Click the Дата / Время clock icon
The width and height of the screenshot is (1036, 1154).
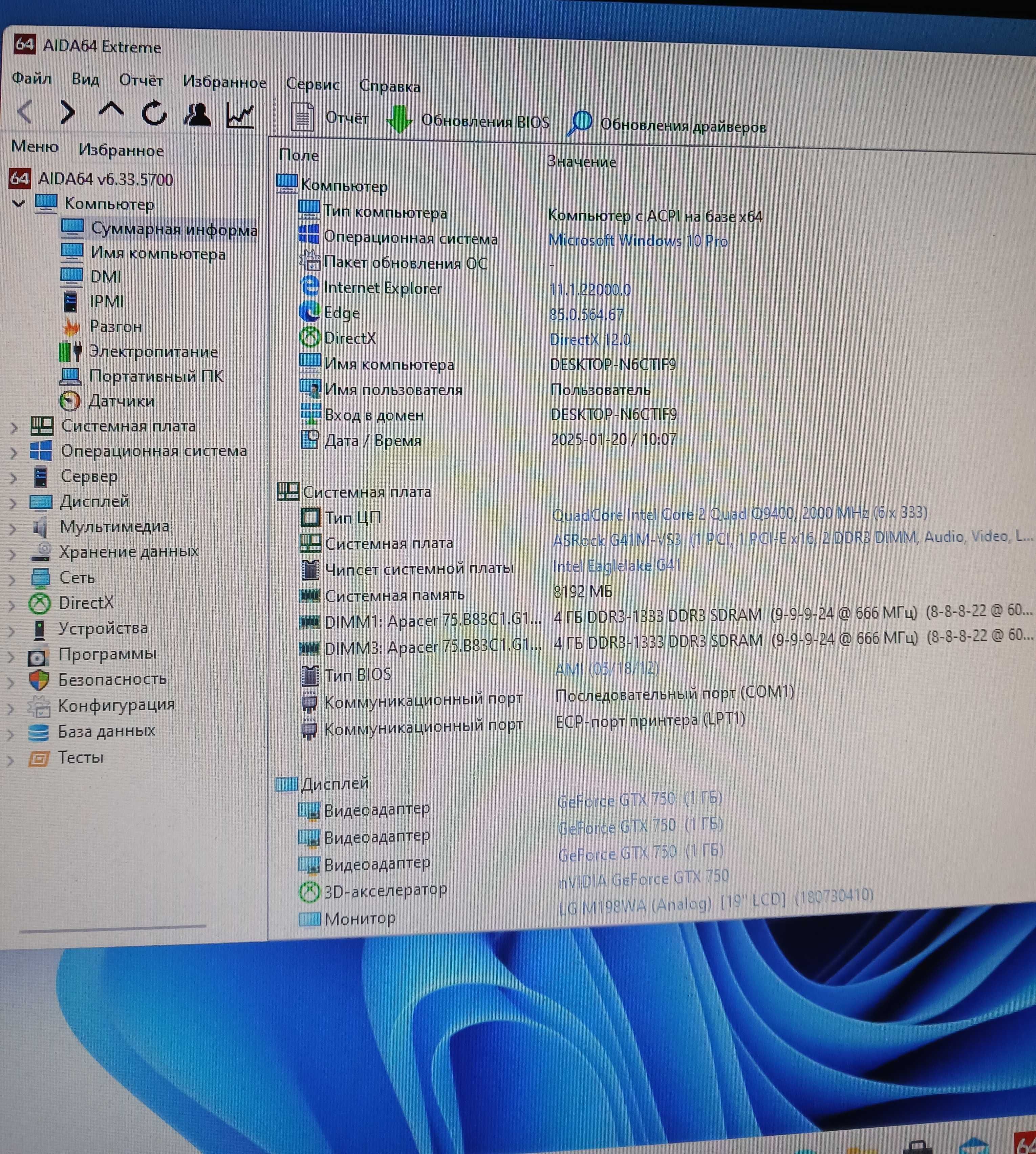pos(310,439)
